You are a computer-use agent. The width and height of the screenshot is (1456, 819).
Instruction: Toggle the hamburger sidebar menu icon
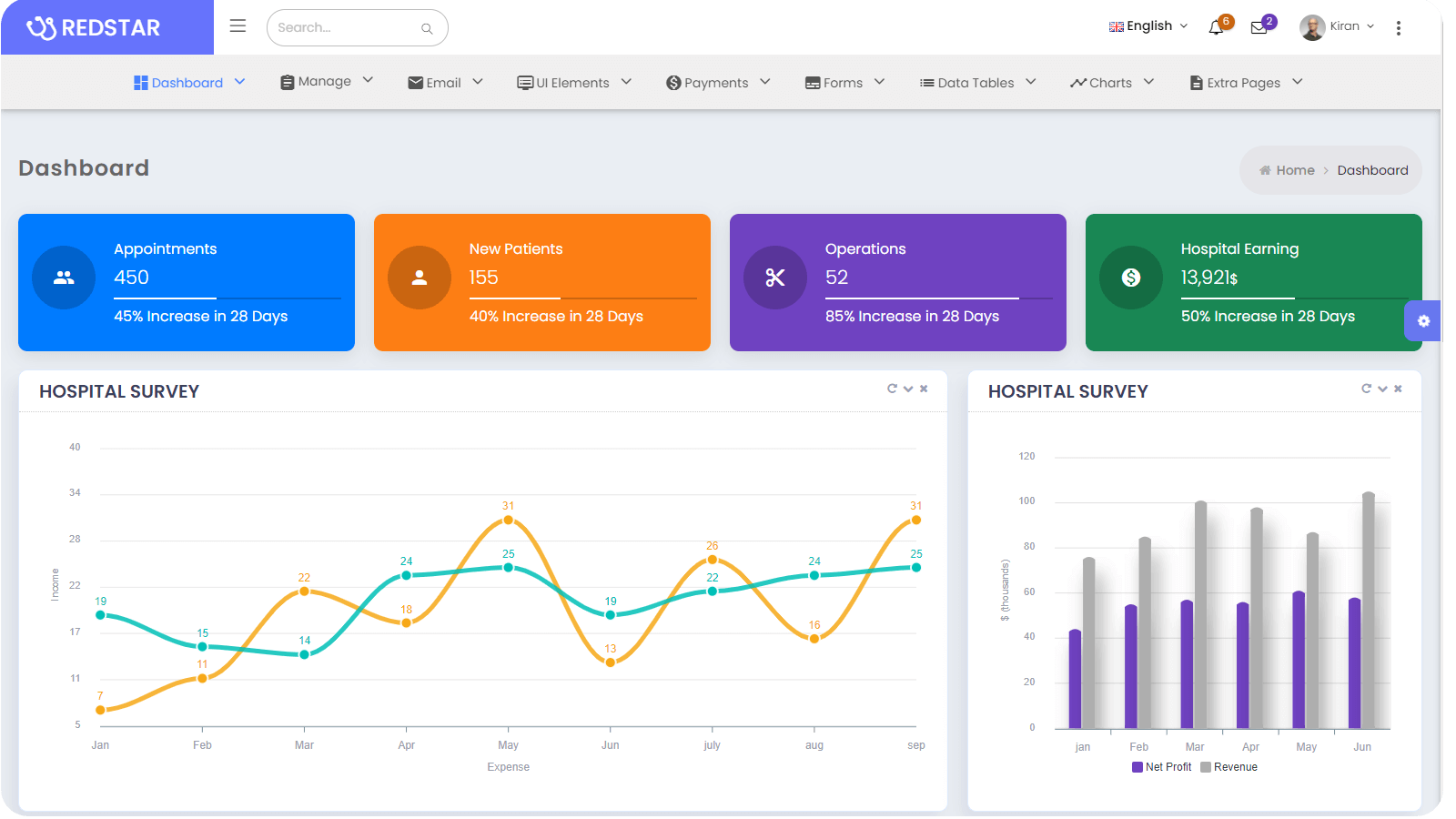click(238, 26)
